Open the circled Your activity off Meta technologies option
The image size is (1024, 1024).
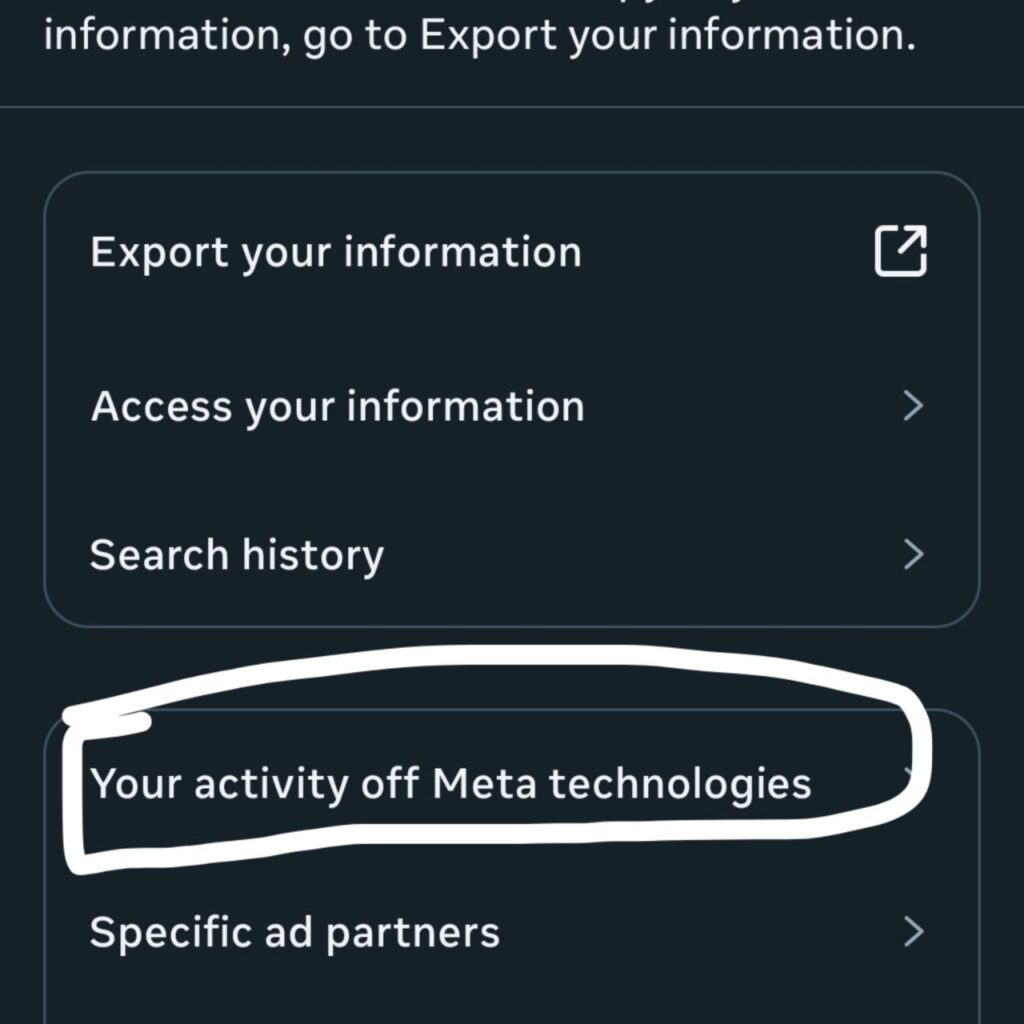[x=450, y=784]
